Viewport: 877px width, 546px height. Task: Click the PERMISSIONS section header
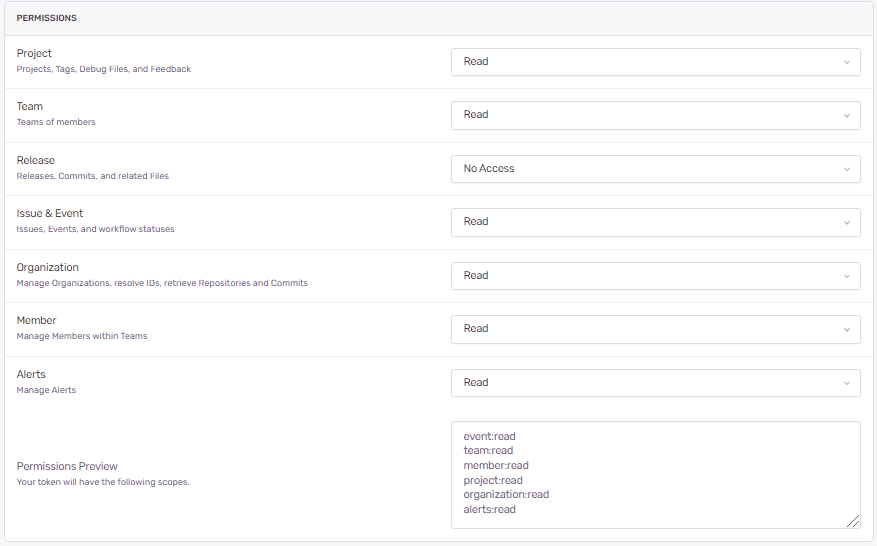[46, 18]
